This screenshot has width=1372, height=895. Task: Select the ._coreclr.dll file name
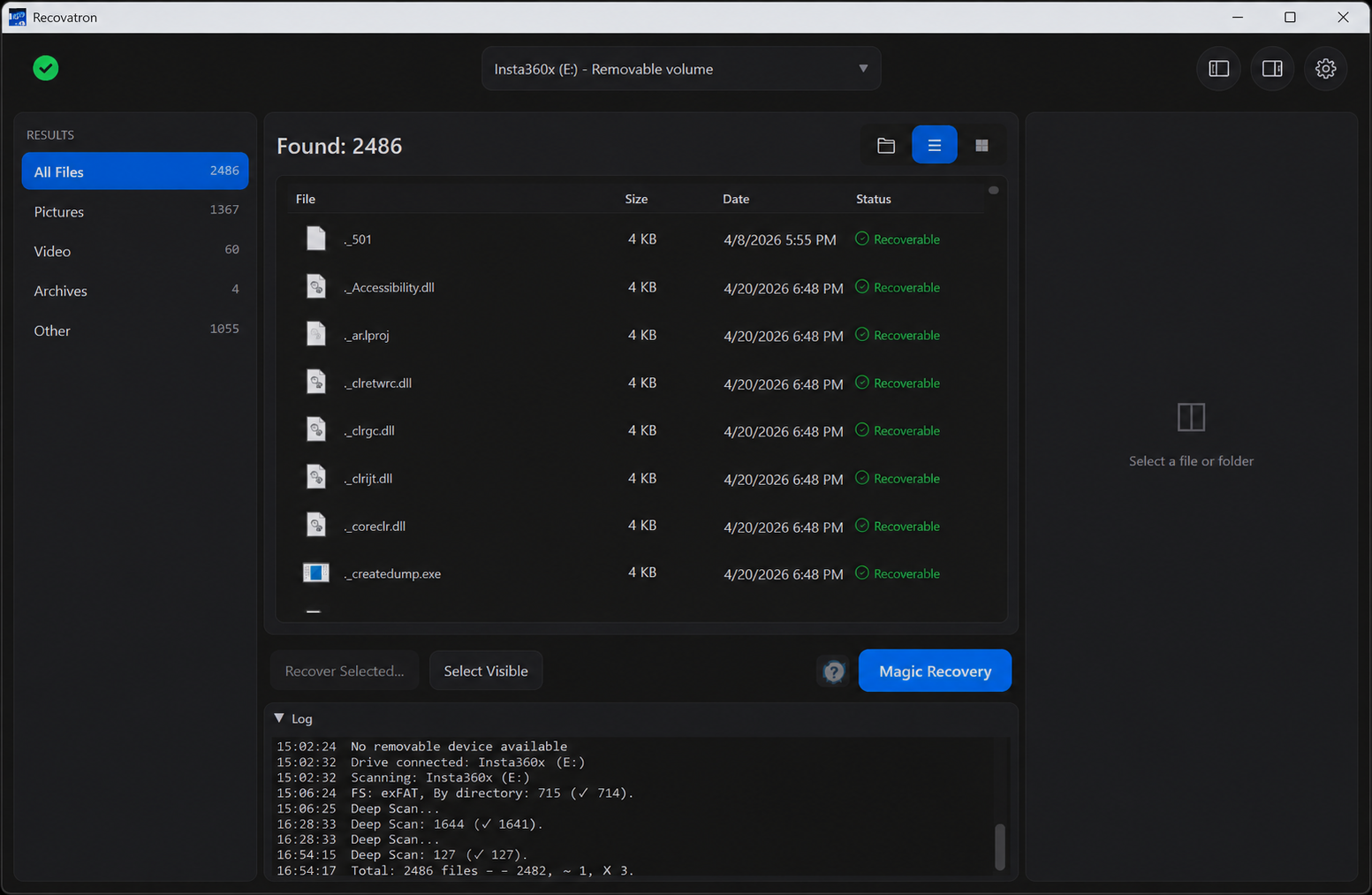coord(375,526)
